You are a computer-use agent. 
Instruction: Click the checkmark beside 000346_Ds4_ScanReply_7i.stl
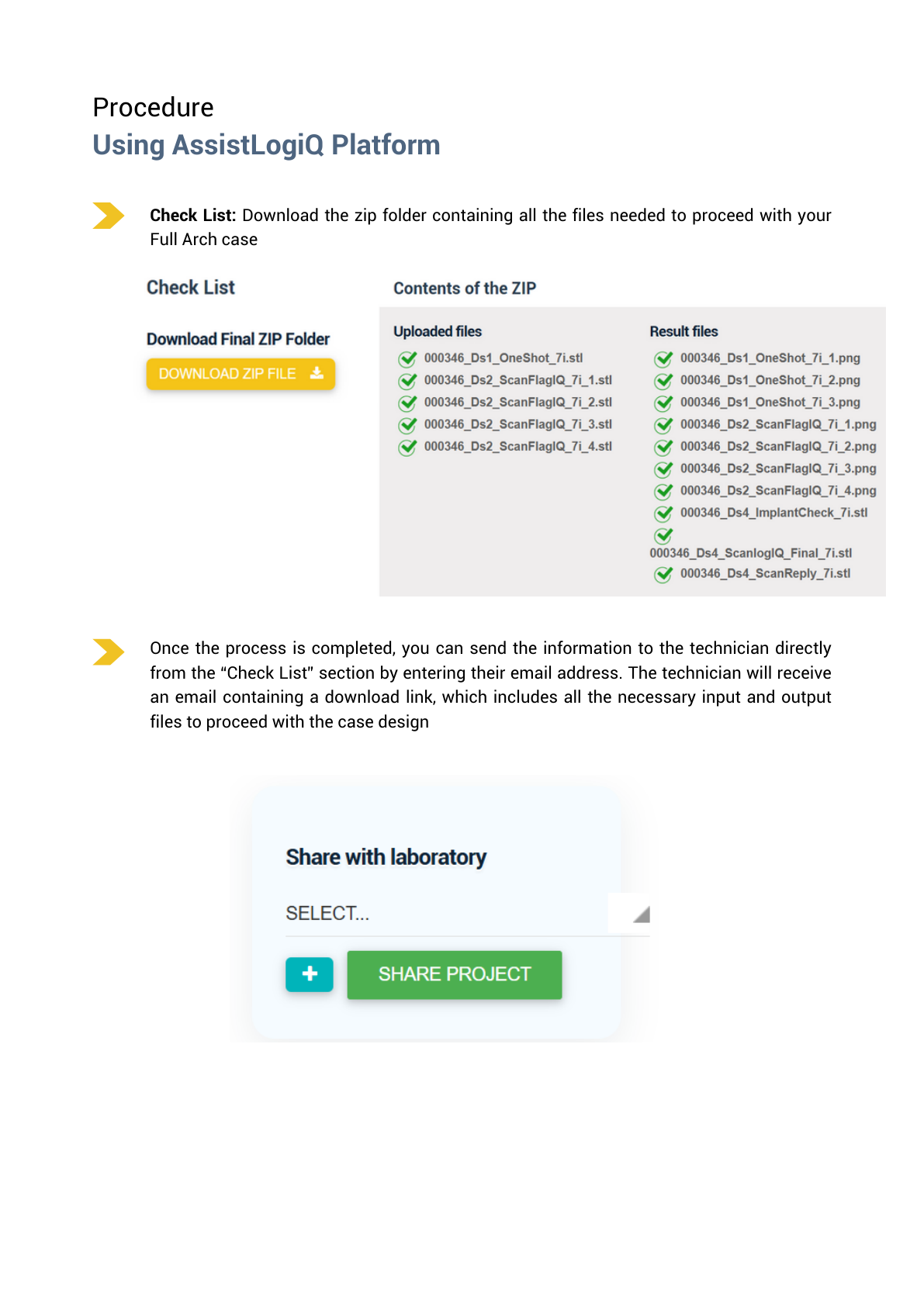click(663, 574)
